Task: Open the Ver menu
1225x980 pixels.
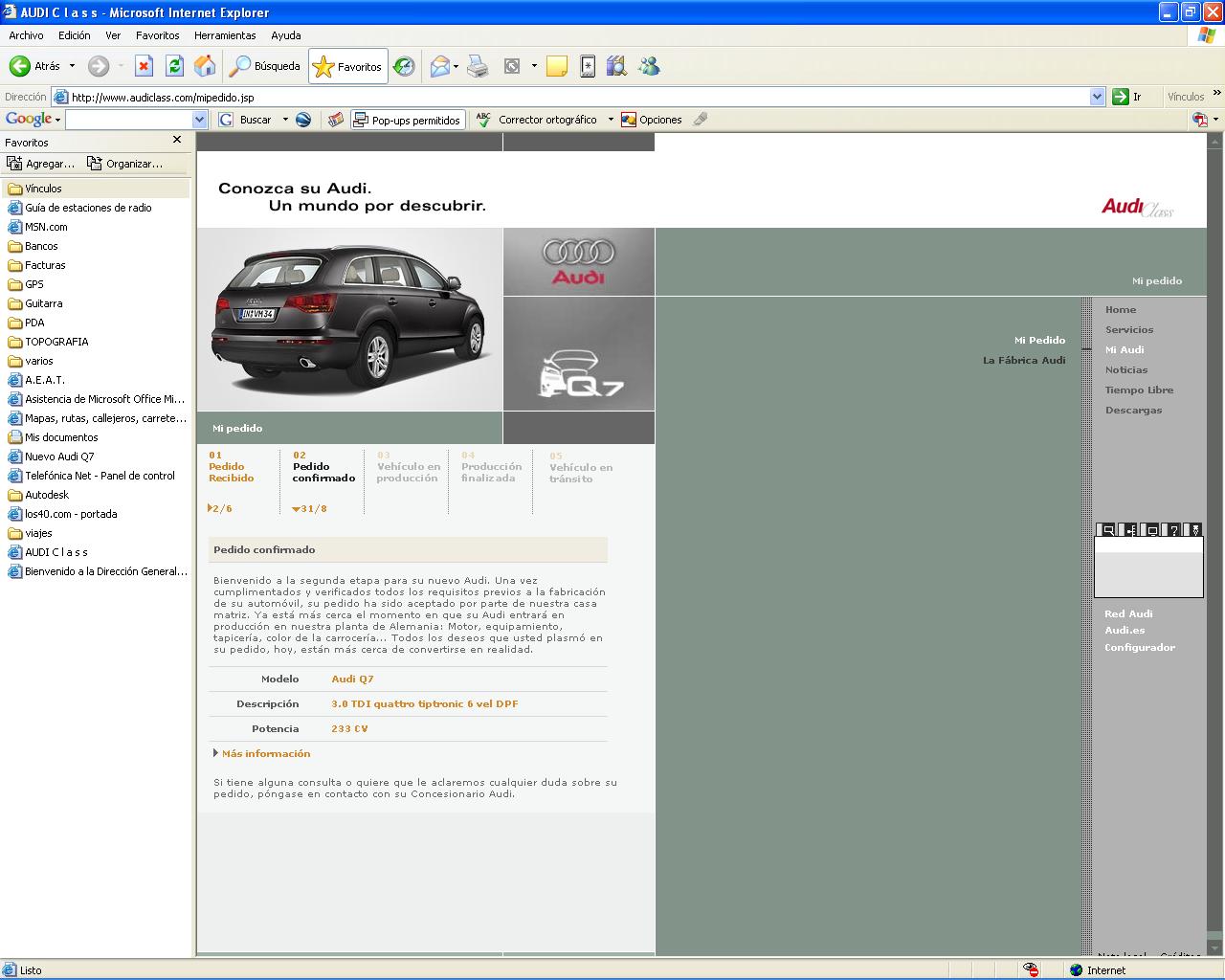Action: click(113, 35)
